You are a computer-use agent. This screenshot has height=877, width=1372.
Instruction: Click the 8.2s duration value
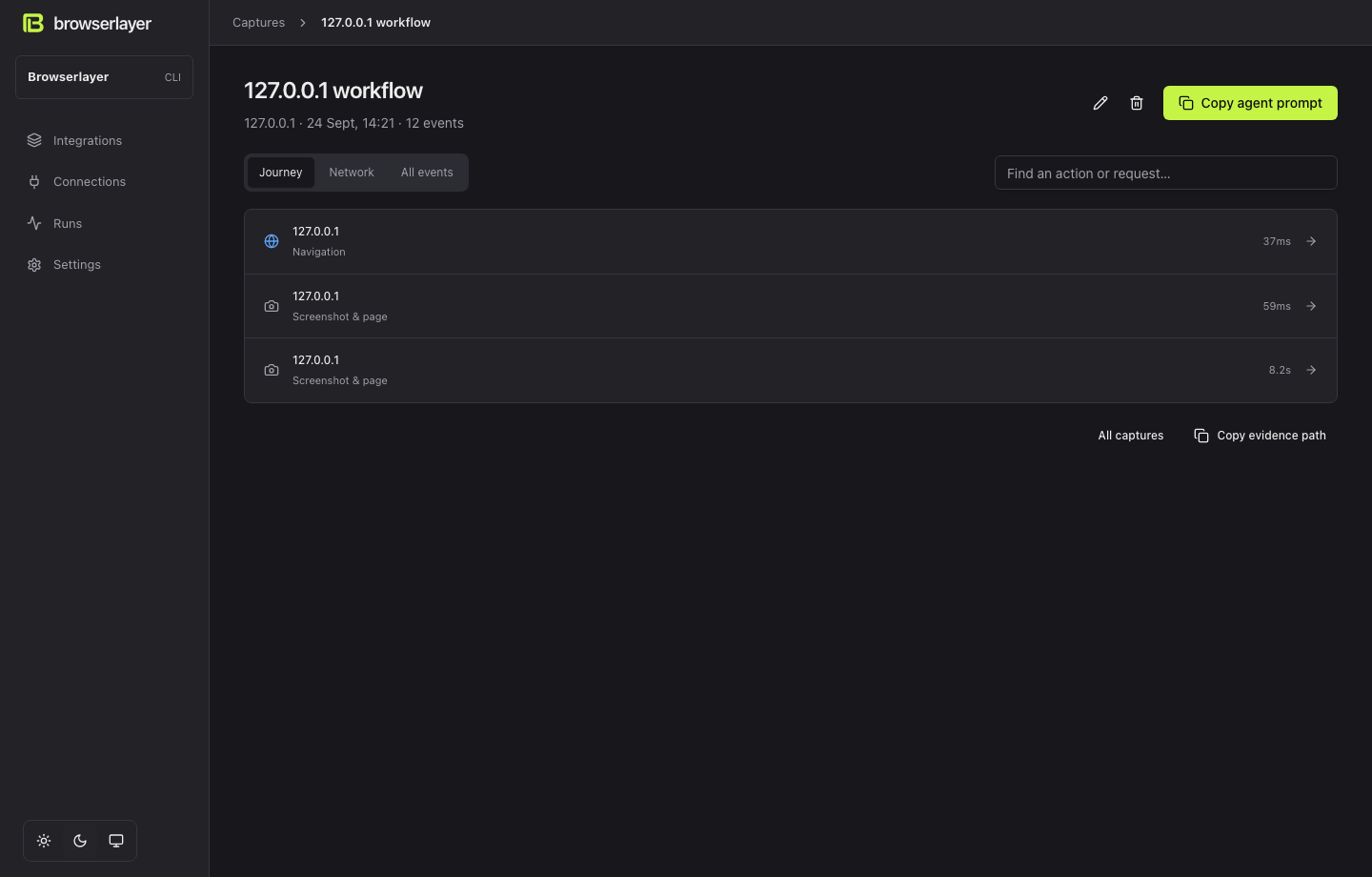(x=1280, y=370)
